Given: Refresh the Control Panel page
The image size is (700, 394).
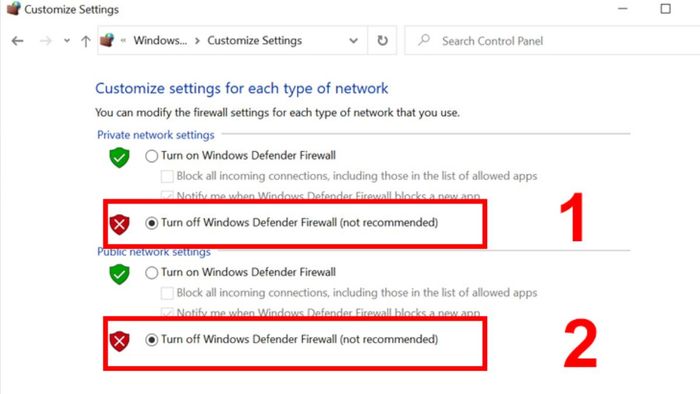Looking at the screenshot, I should click(383, 41).
